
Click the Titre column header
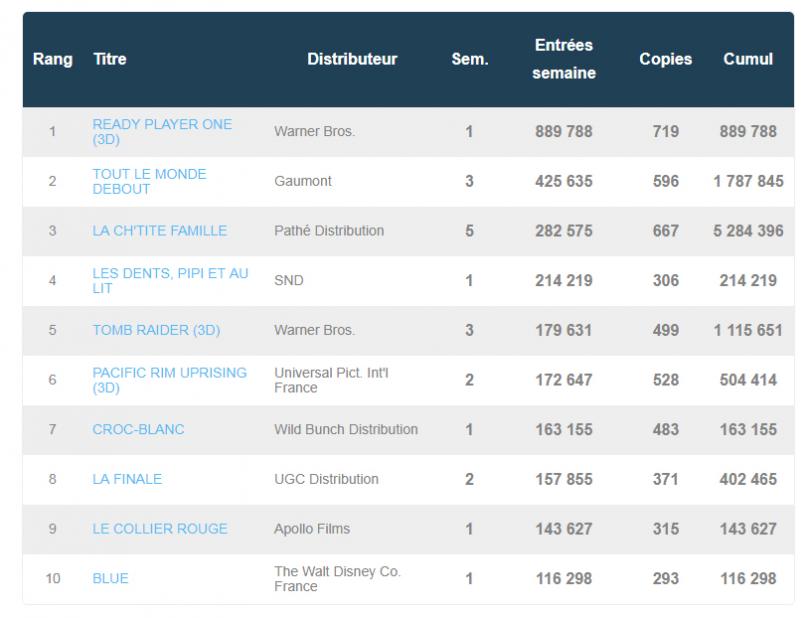click(109, 60)
